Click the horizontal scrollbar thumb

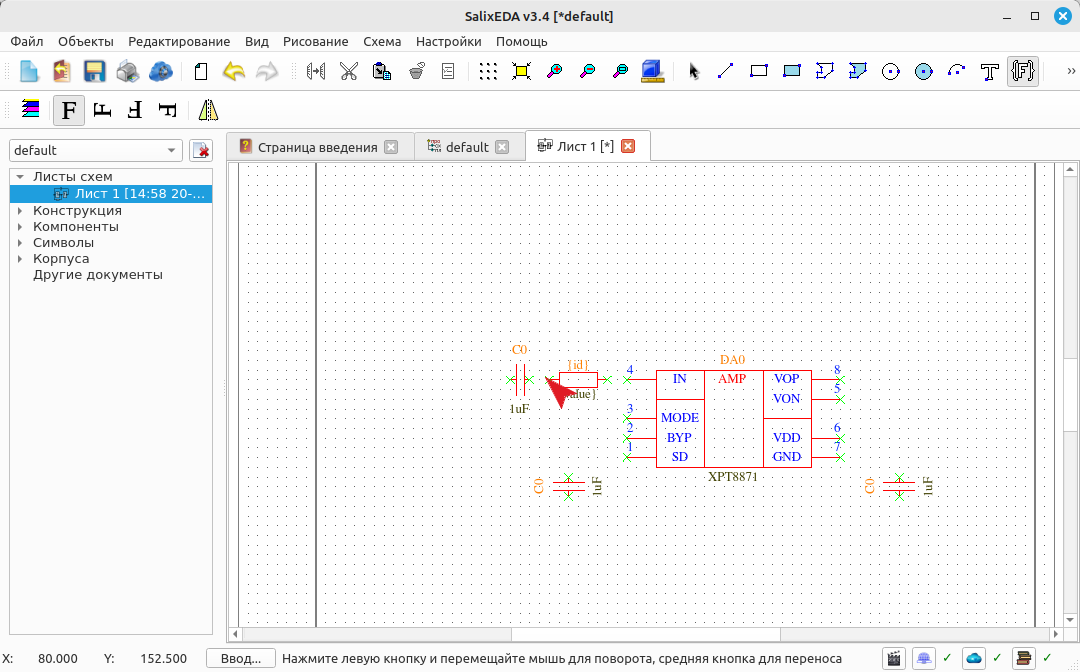tap(646, 633)
